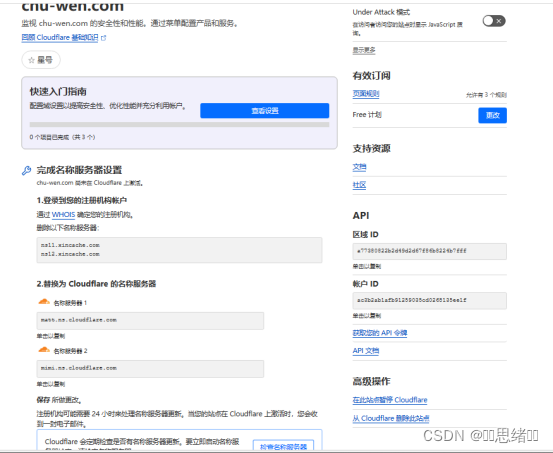This screenshot has width=553, height=453.
Task: Star this site with the star button
Action: pos(41,60)
